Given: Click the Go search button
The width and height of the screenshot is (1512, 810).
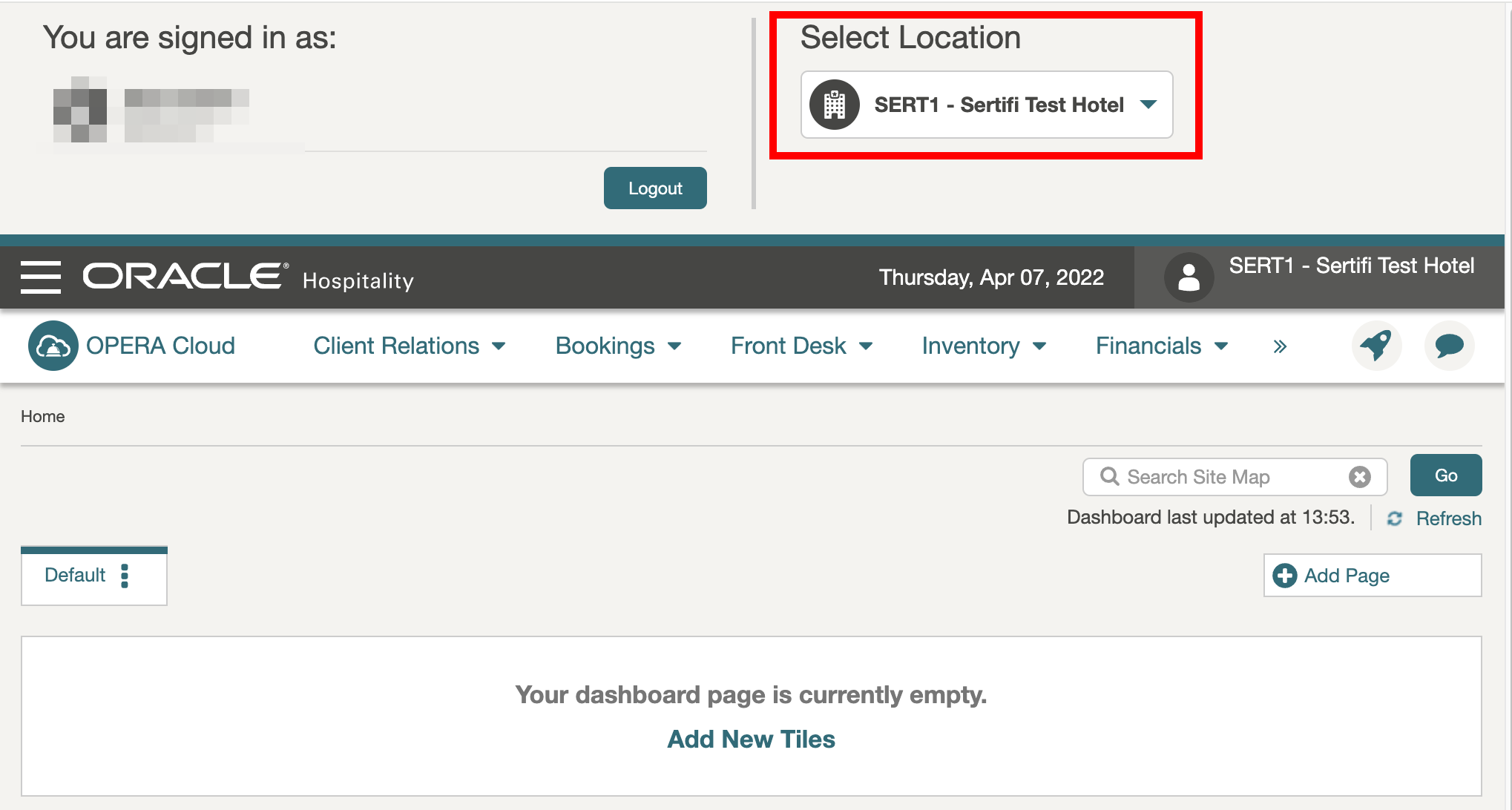Looking at the screenshot, I should click(1446, 475).
